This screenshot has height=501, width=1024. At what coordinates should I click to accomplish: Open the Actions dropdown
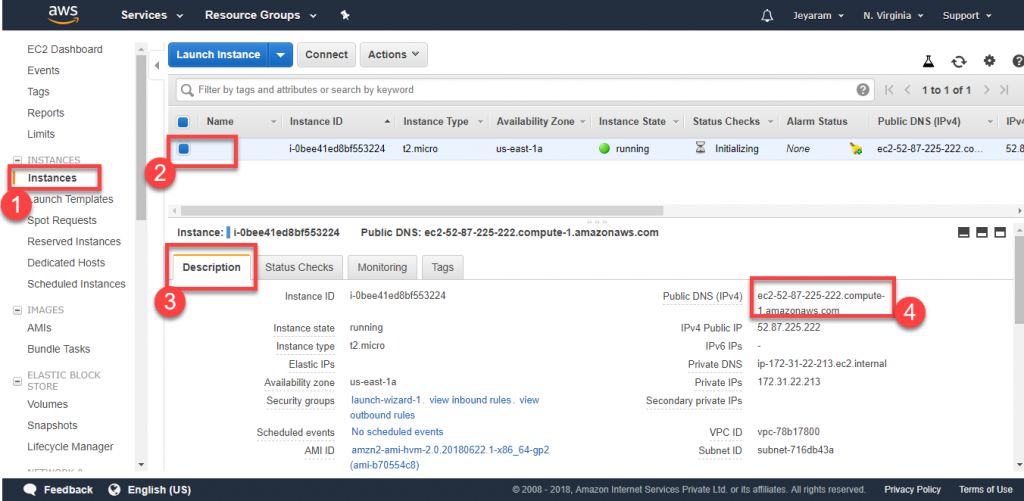[x=394, y=55]
